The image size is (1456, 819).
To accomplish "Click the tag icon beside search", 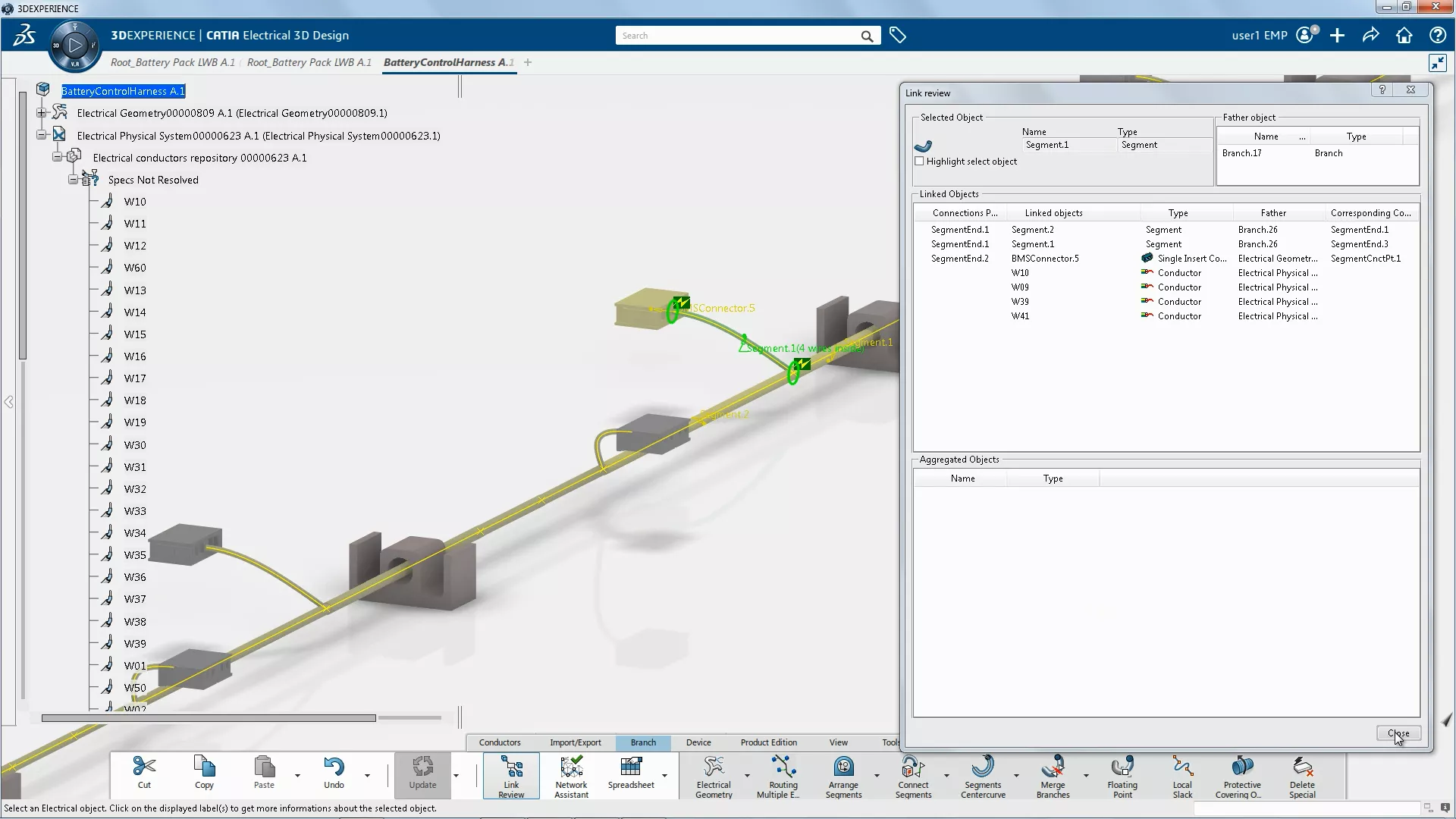I will coord(898,36).
